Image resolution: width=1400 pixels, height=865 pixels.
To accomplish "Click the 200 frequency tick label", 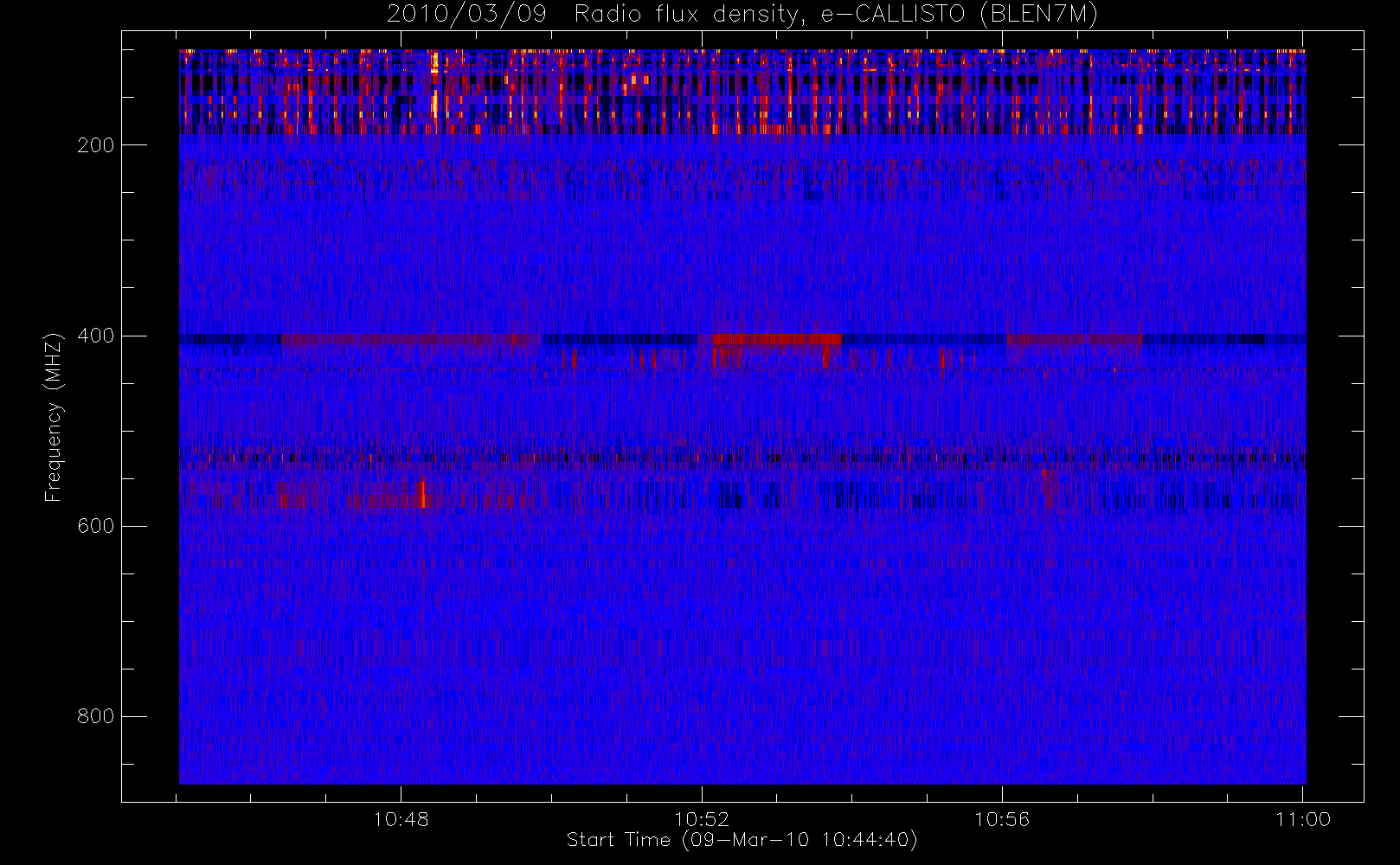I will 95,145.
